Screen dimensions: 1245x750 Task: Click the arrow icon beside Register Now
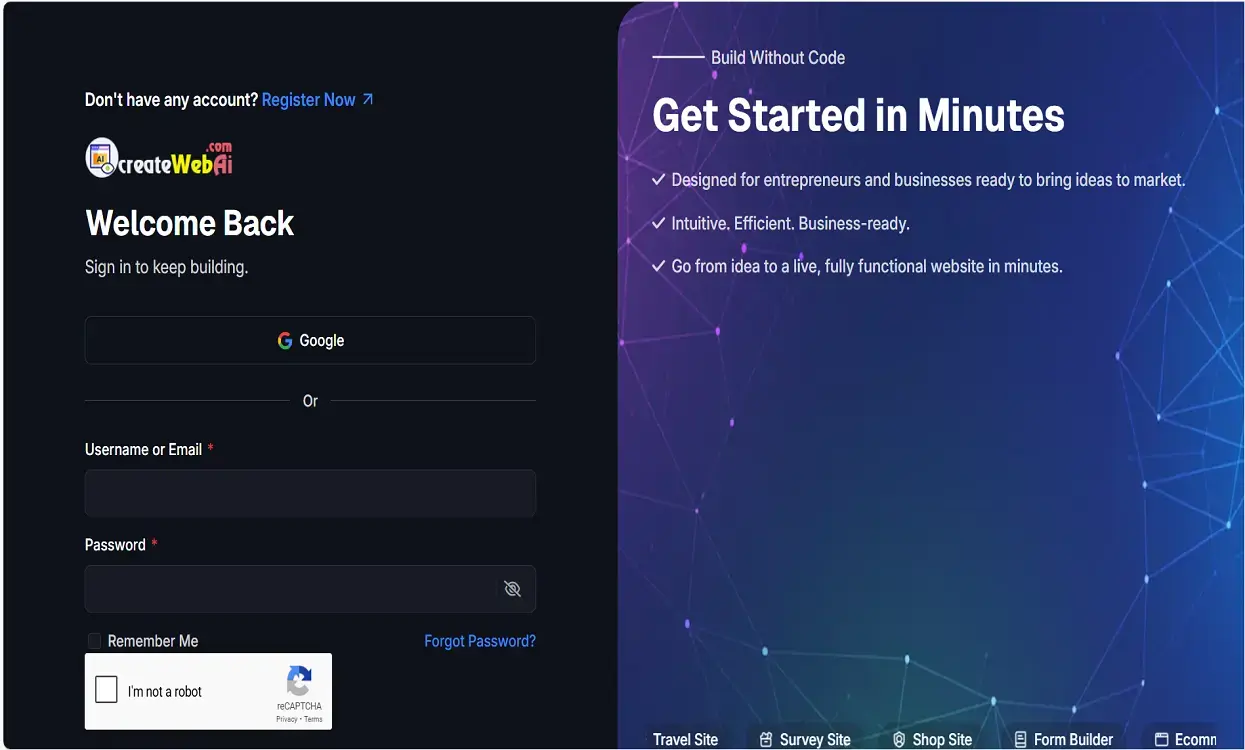(x=367, y=99)
